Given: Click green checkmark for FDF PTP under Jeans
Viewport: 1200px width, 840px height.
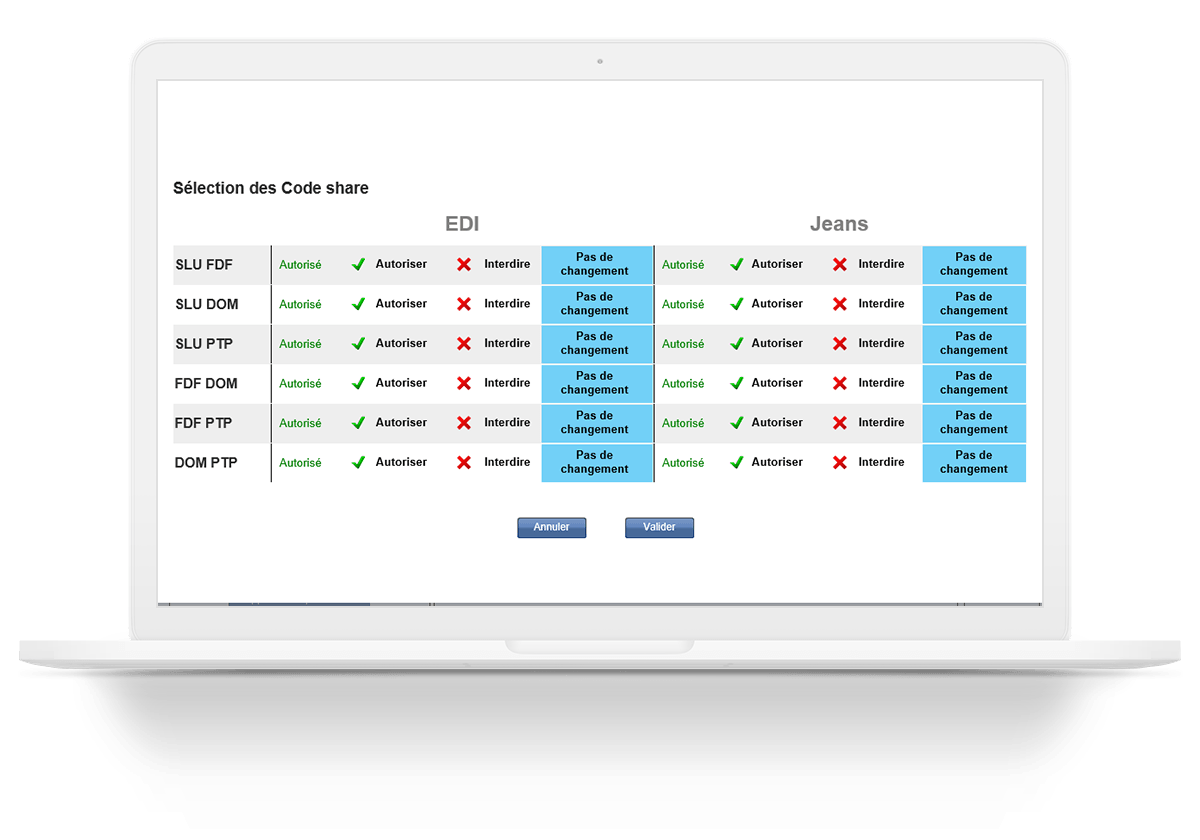Looking at the screenshot, I should (x=737, y=423).
